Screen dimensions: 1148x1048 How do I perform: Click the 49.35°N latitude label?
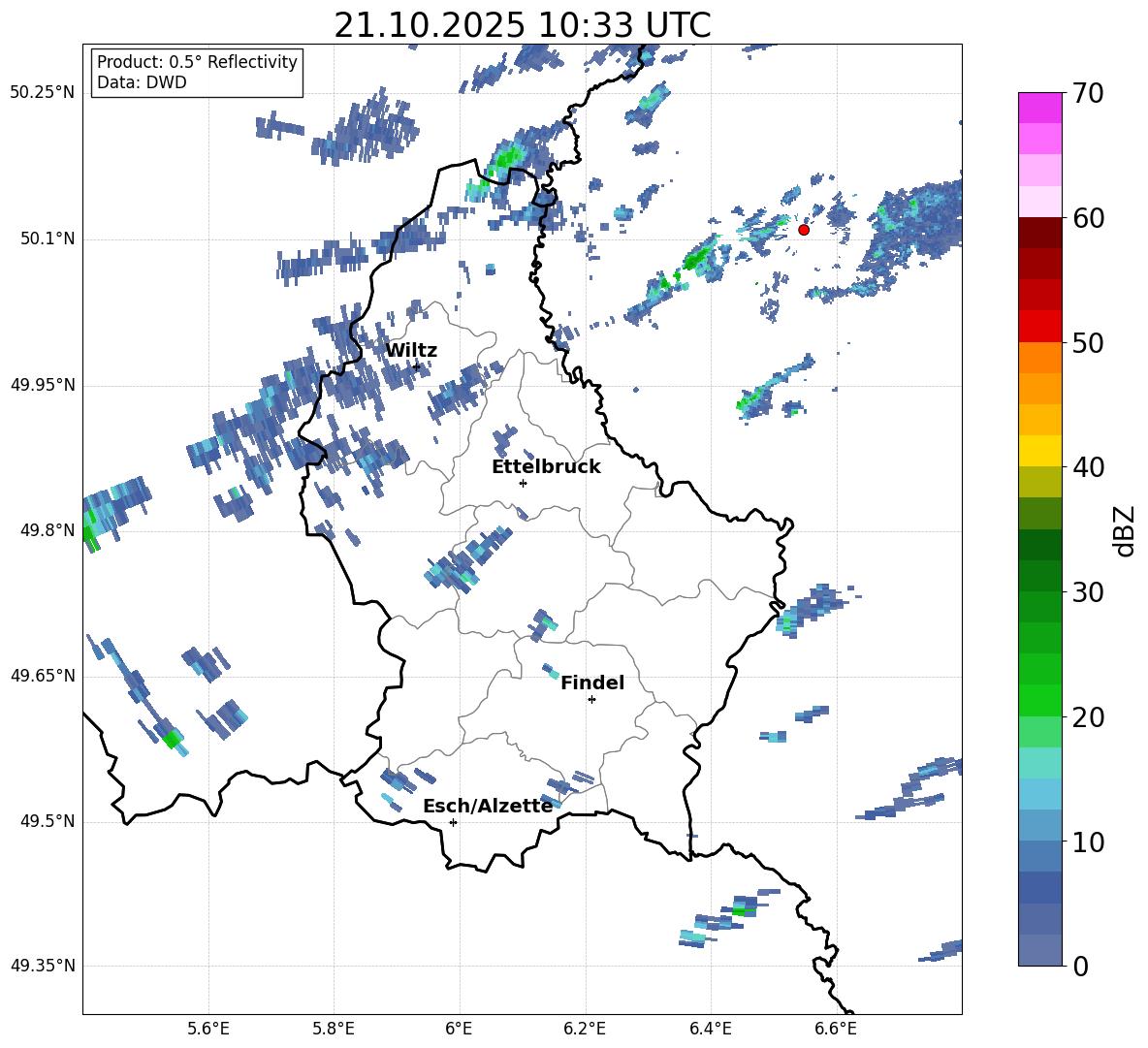click(43, 966)
